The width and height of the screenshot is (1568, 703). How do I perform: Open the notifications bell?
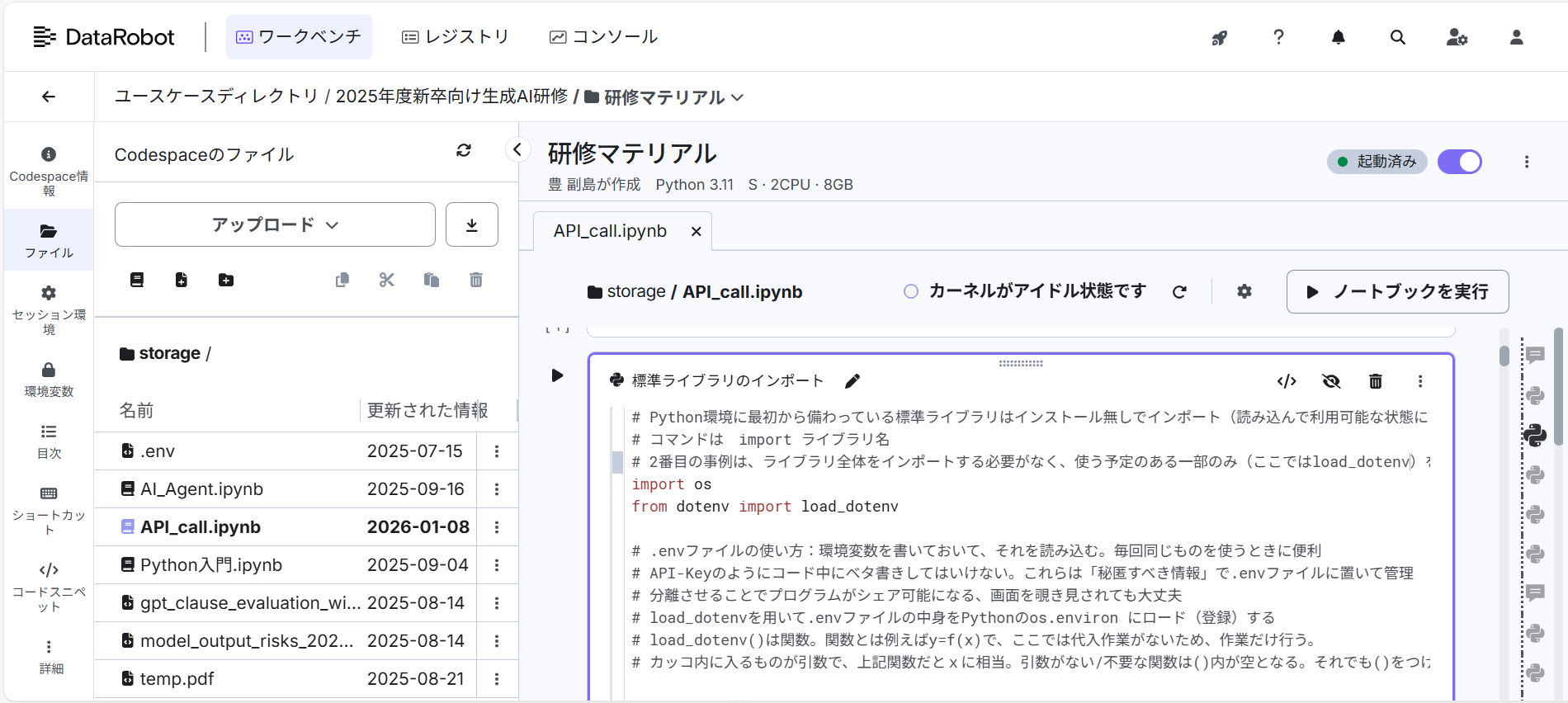[1339, 37]
